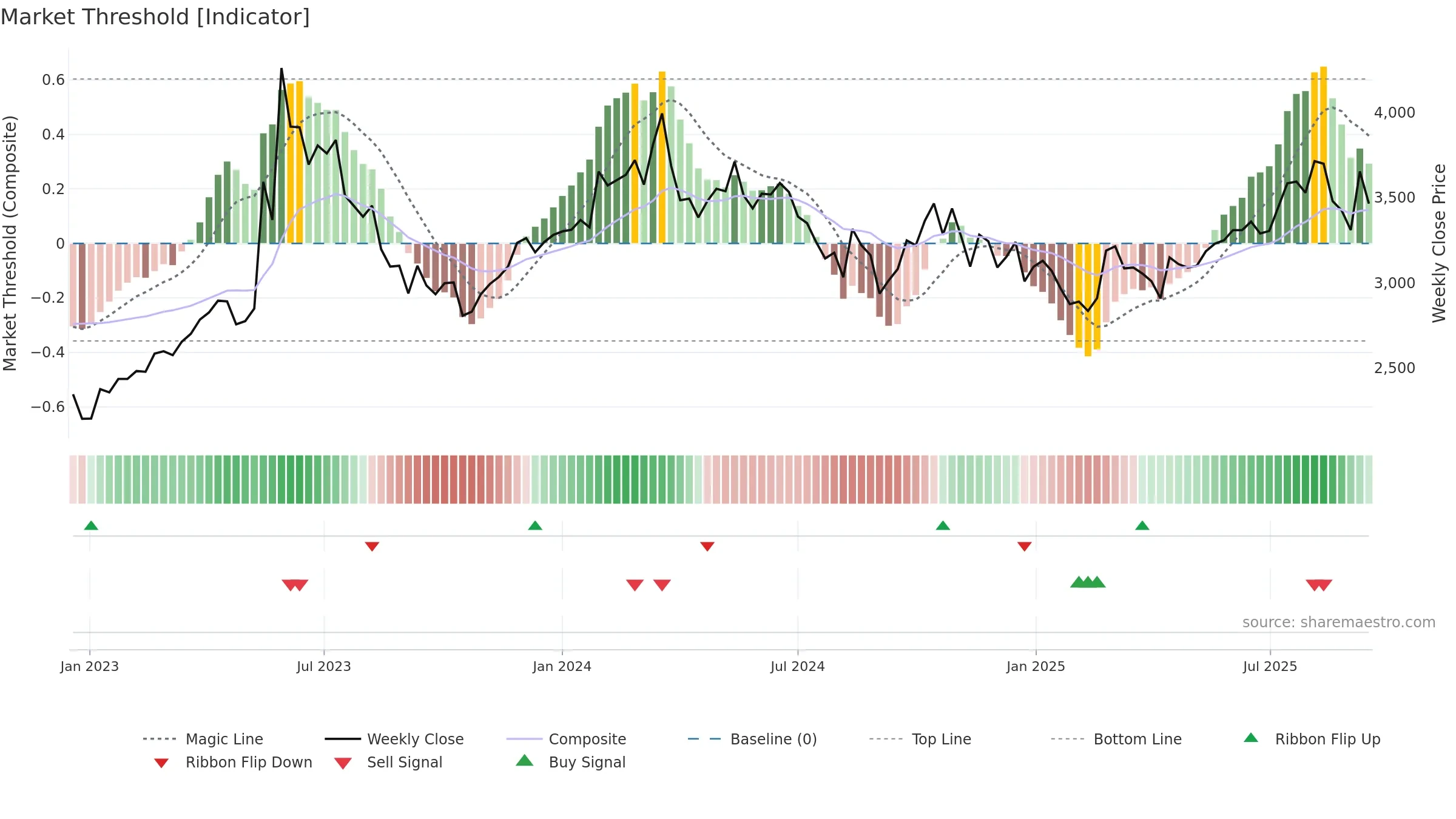Click the 0.6 left axis tick label
This screenshot has height=819, width=1456.
click(53, 79)
